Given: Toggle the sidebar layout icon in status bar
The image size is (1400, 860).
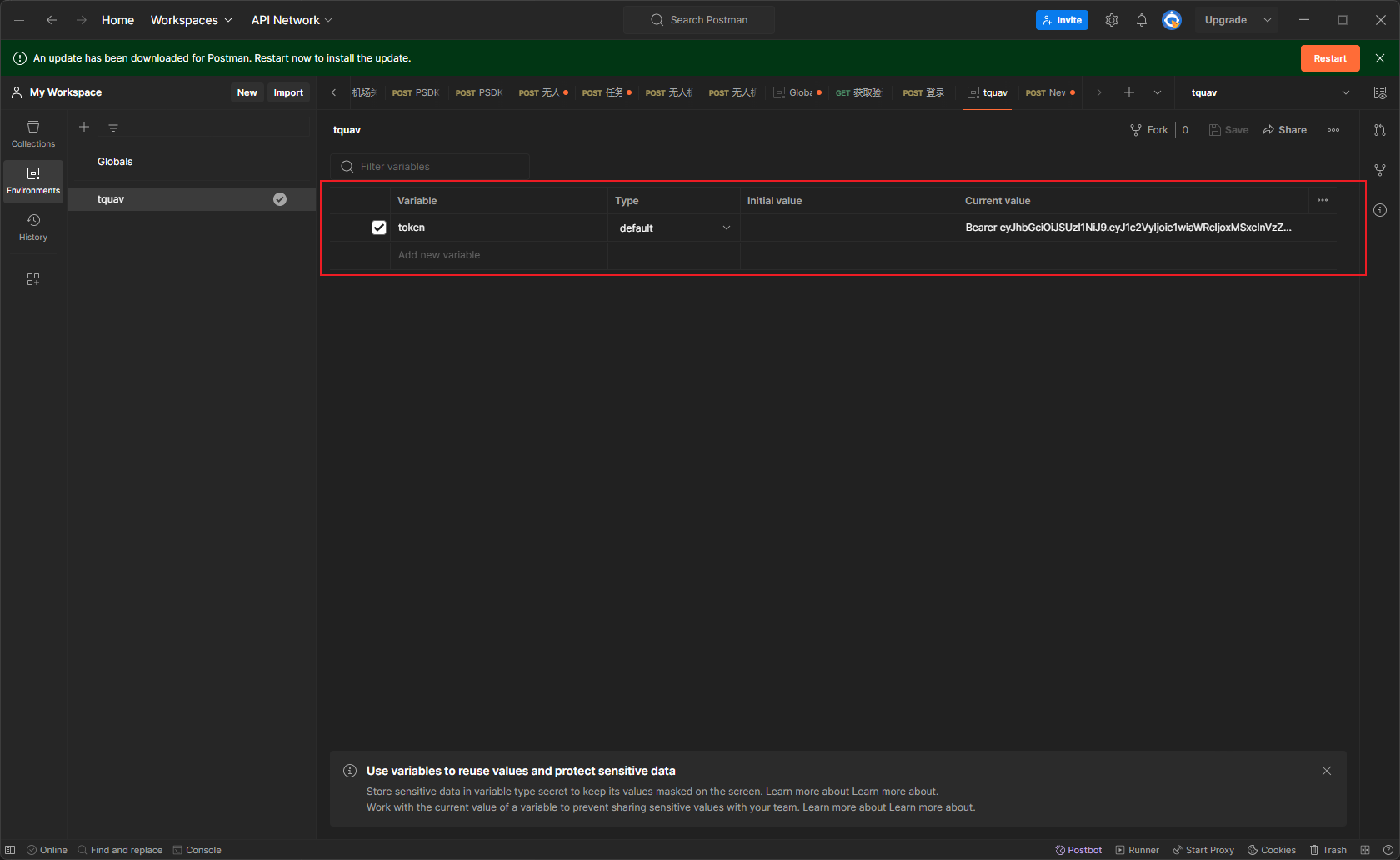Looking at the screenshot, I should [x=10, y=850].
